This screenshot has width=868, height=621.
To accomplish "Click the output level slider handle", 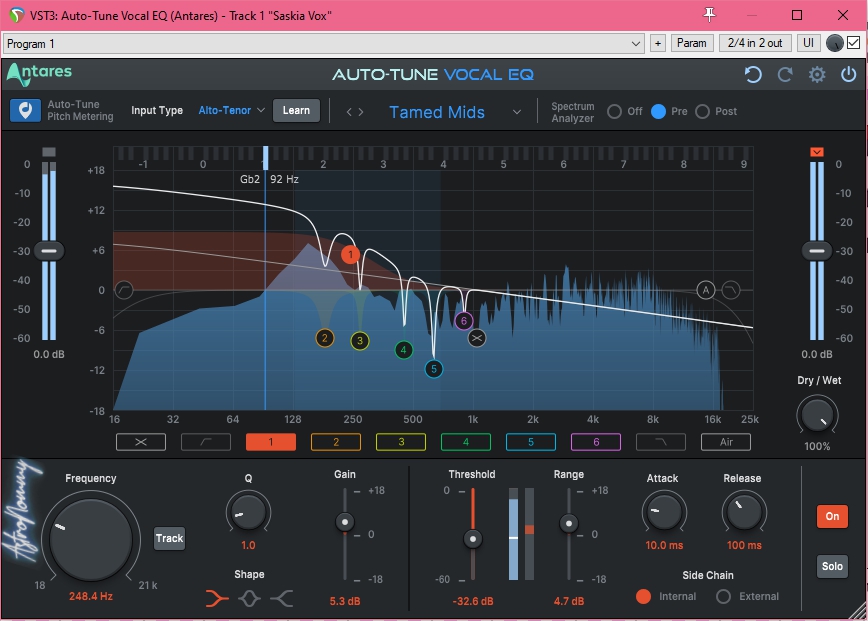I will click(817, 251).
